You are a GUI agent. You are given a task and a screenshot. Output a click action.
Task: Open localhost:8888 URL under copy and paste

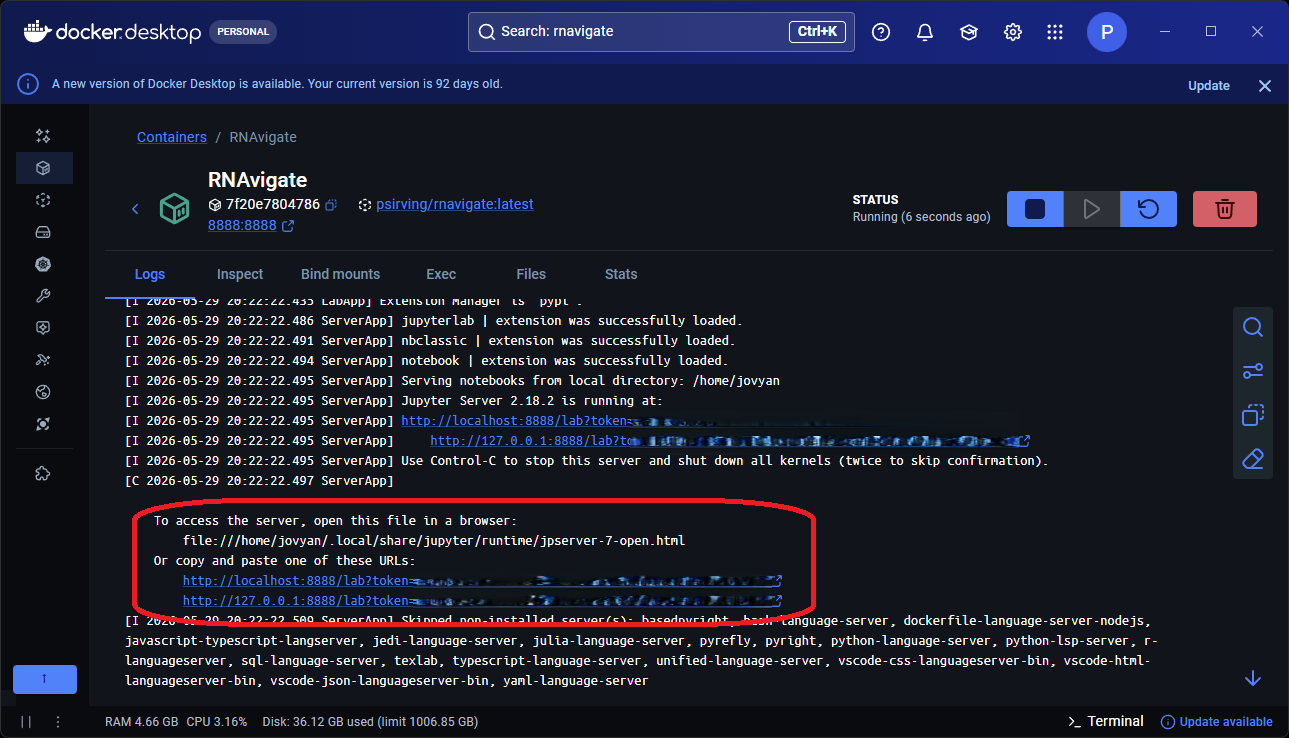point(482,581)
